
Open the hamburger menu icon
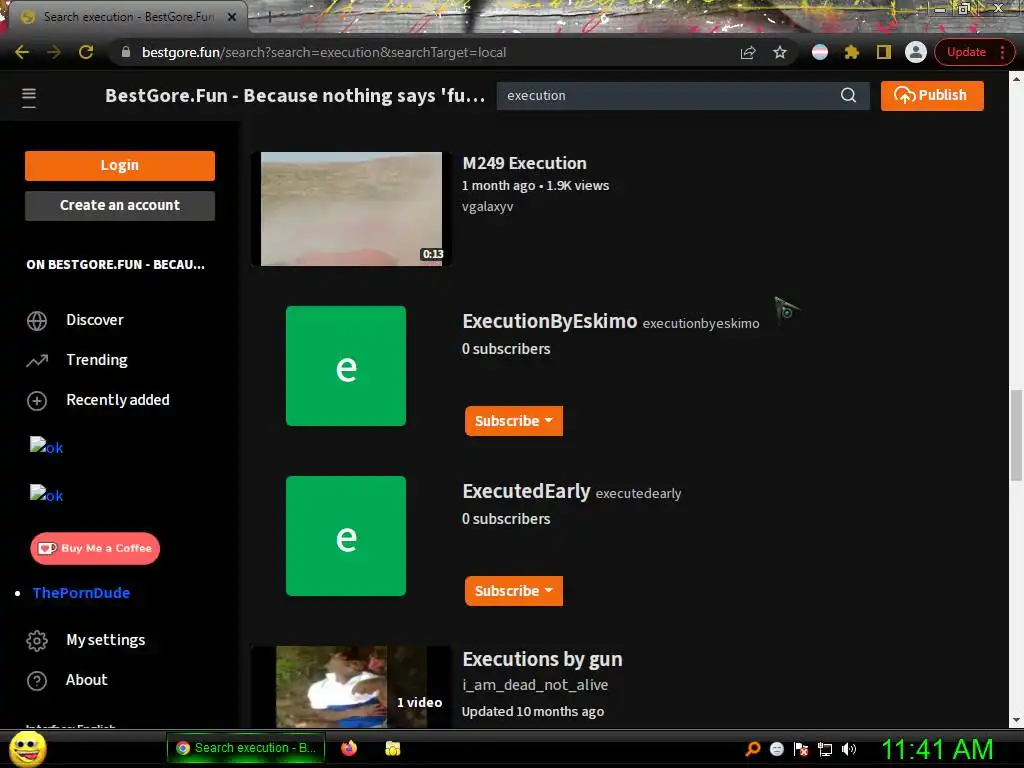coord(29,97)
